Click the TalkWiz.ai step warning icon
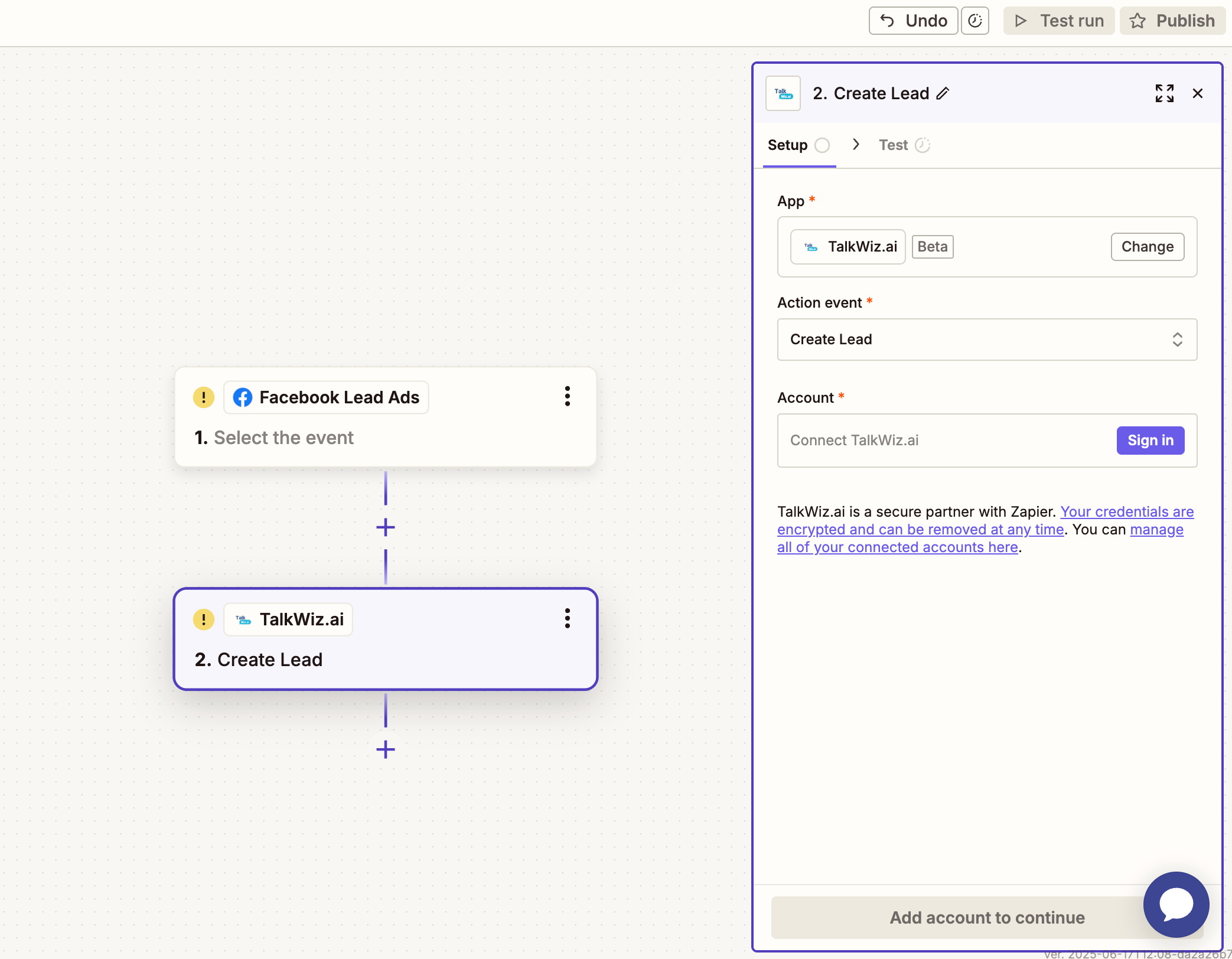Image resolution: width=1232 pixels, height=959 pixels. point(204,619)
